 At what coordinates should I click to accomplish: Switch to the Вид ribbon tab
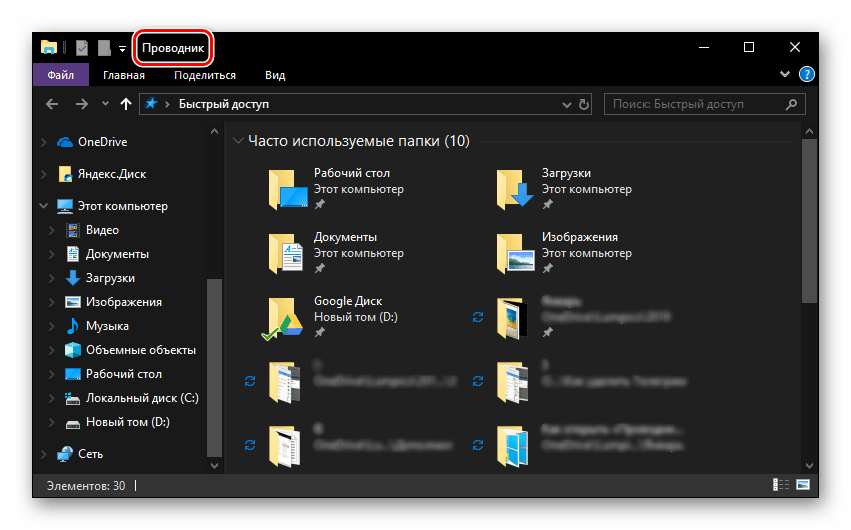click(x=275, y=75)
